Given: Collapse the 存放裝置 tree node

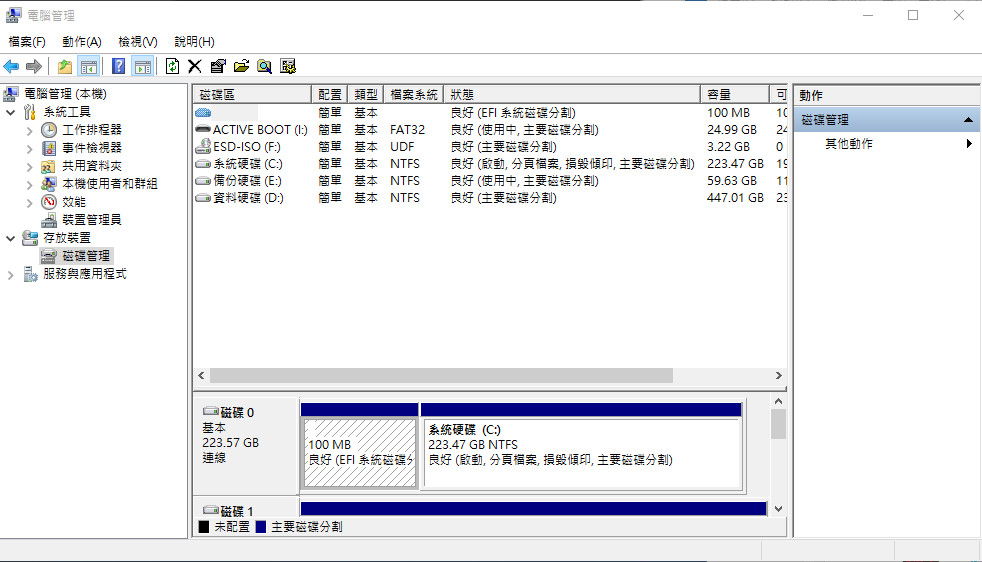Looking at the screenshot, I should point(11,238).
